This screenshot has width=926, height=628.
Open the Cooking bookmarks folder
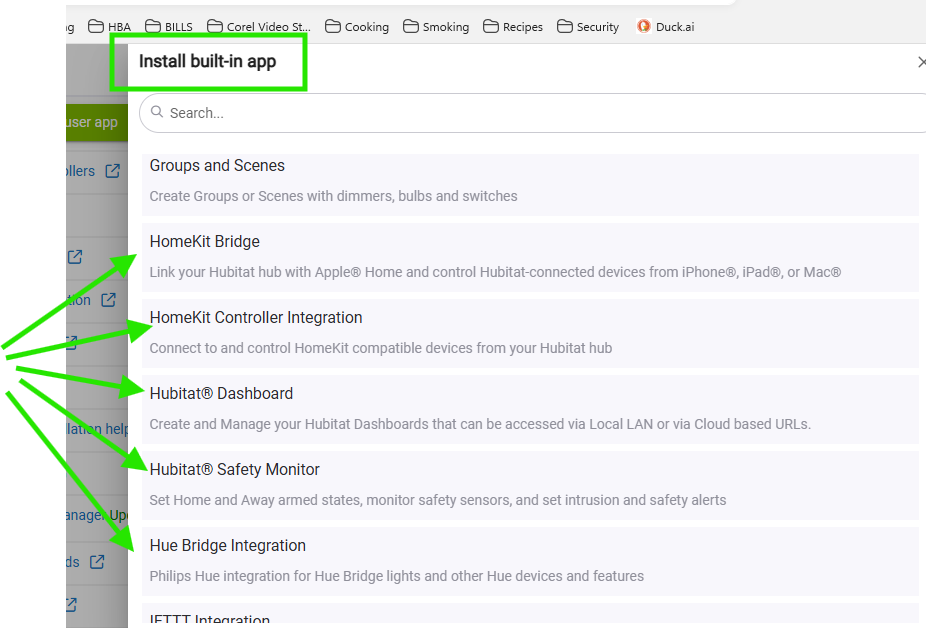(357, 27)
